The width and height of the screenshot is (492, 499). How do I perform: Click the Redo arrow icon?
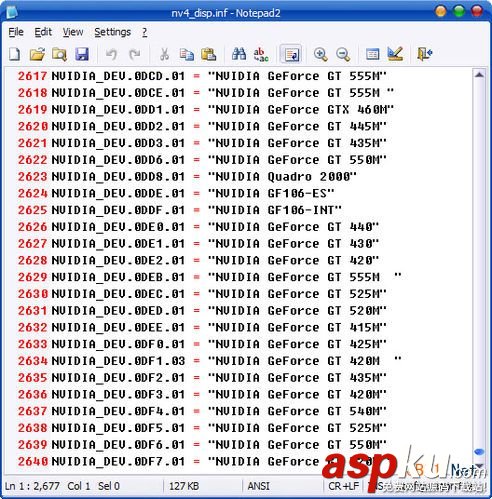tap(134, 54)
